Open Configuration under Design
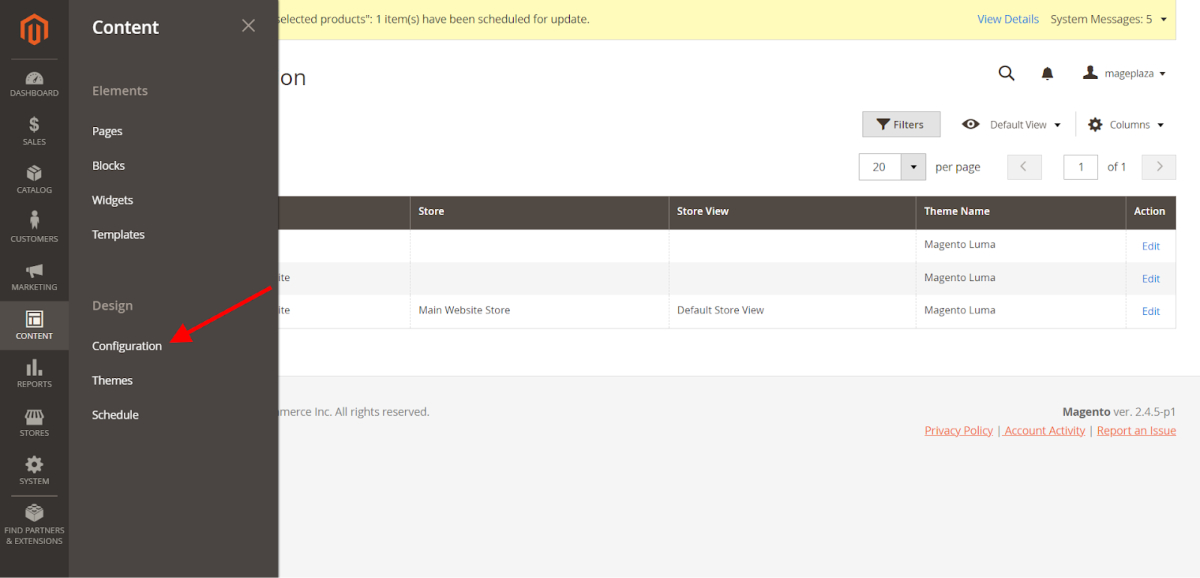 (127, 346)
